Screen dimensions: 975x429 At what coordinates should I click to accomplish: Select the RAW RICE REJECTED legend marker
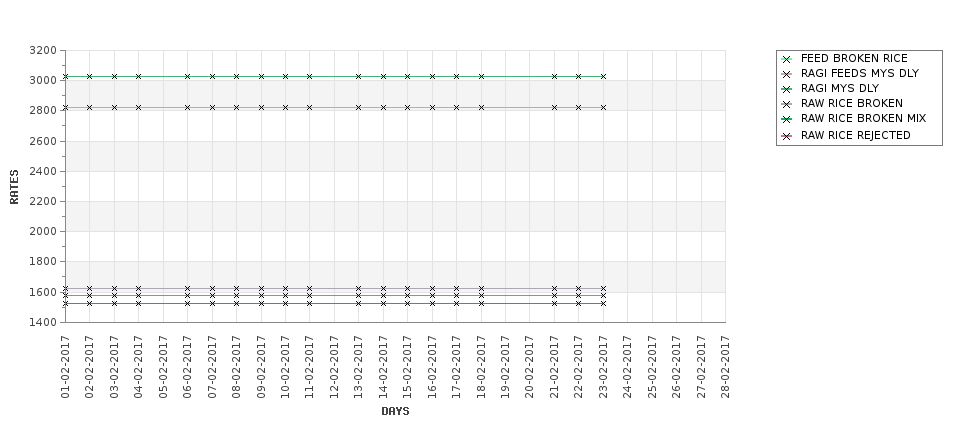click(787, 135)
